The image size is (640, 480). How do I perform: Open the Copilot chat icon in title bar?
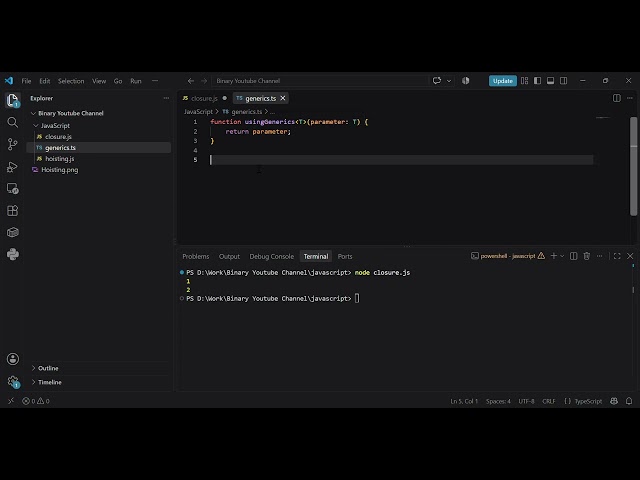pos(437,80)
